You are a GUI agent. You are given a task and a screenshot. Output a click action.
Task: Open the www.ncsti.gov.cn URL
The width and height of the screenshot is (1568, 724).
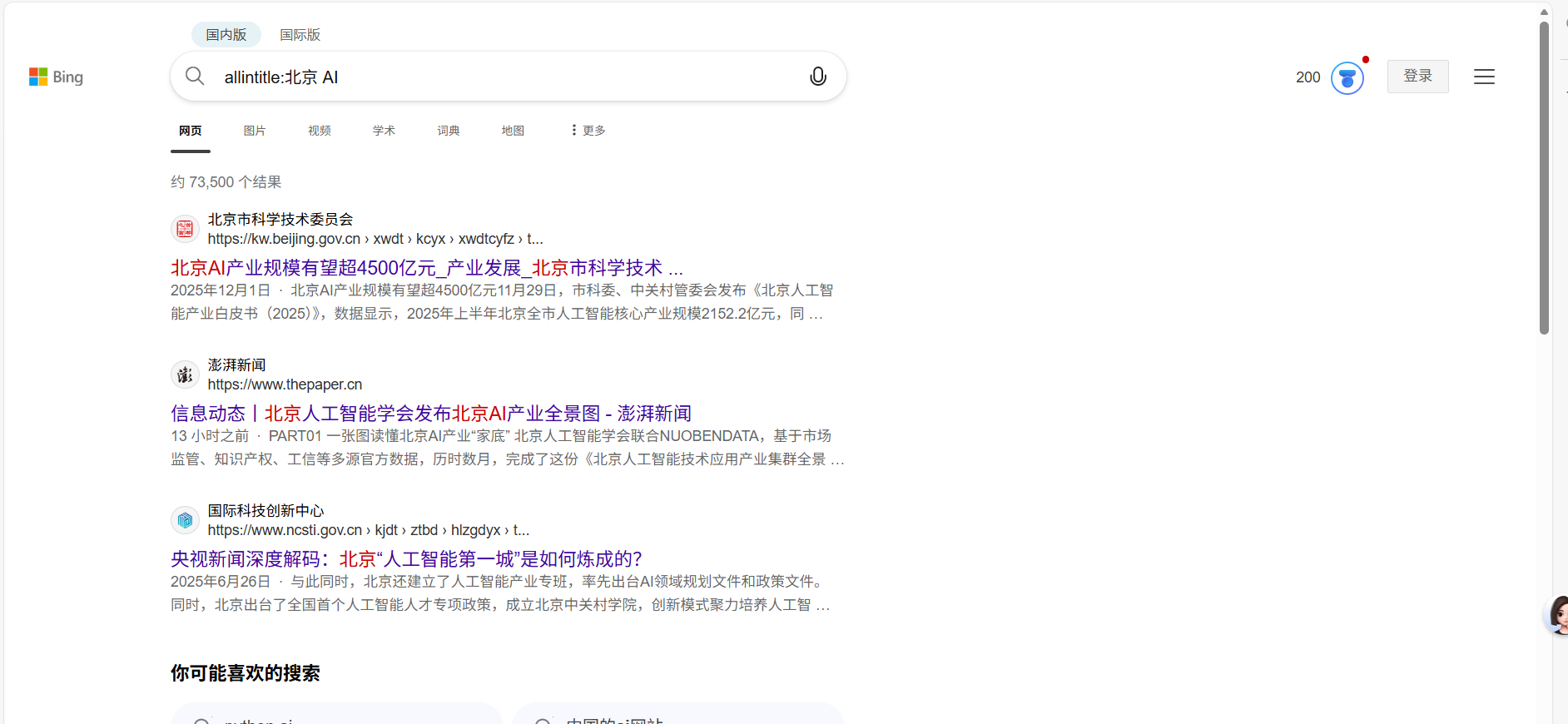[x=369, y=530]
